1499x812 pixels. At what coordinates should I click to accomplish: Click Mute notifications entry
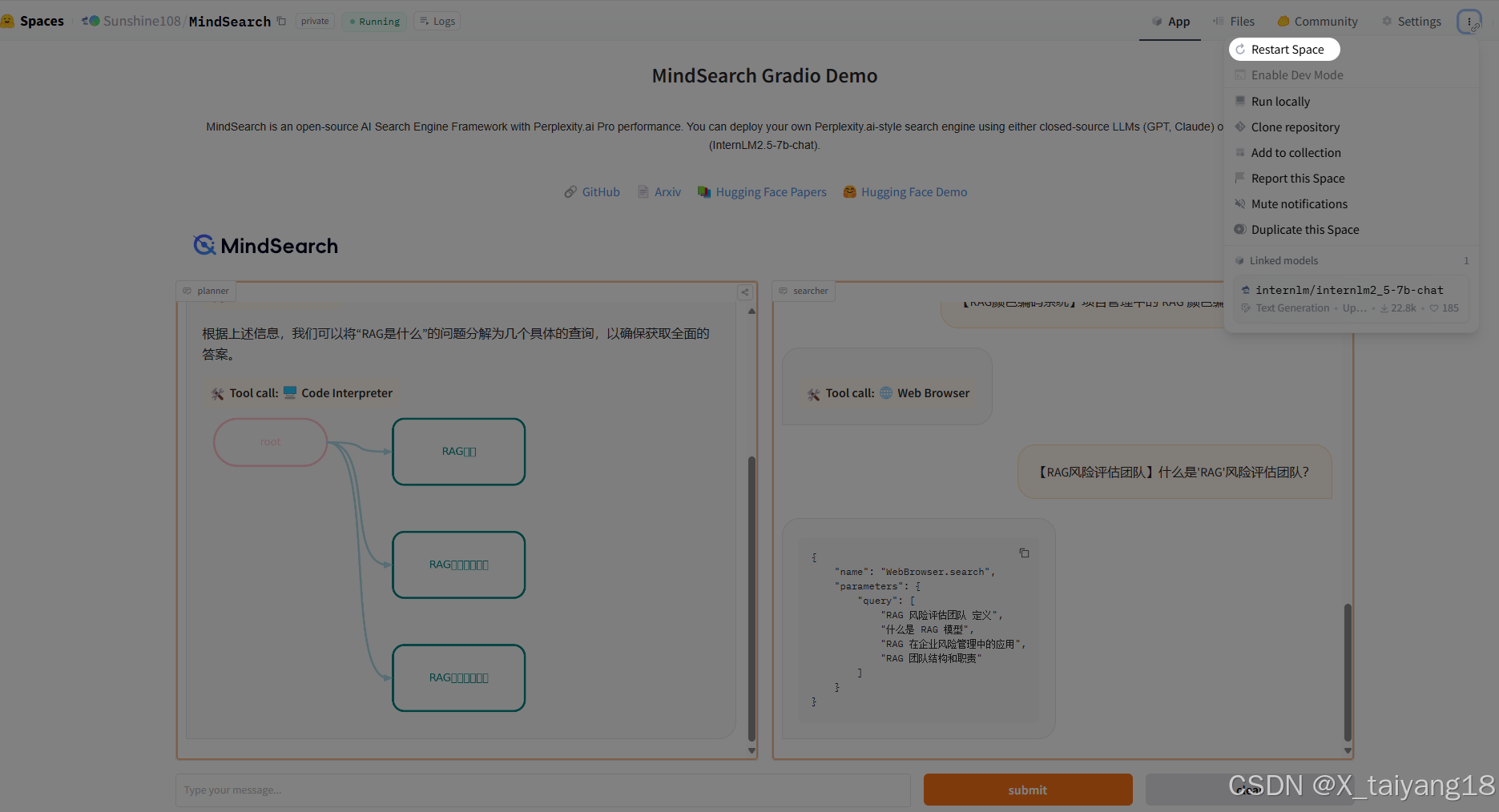1299,204
